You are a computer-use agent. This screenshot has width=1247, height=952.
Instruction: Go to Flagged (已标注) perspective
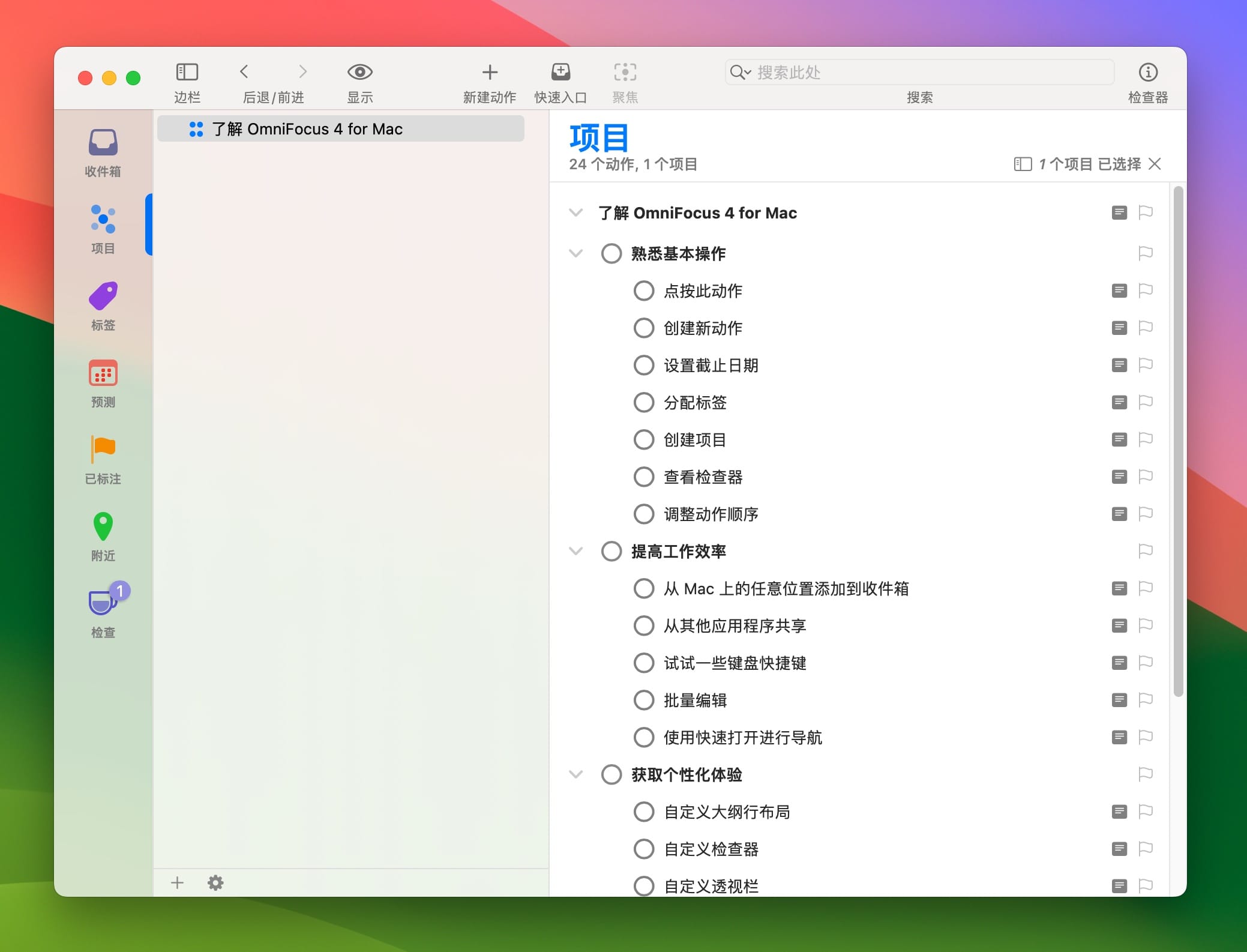[x=103, y=450]
